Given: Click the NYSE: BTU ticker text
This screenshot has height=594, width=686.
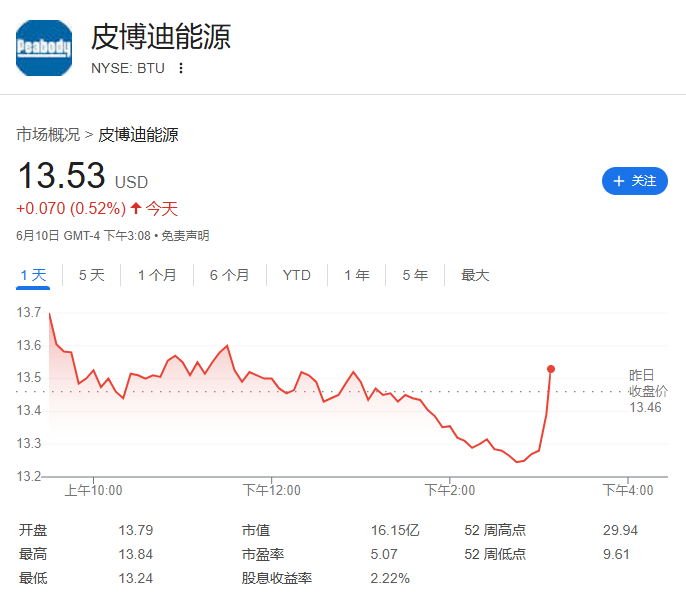Looking at the screenshot, I should (x=128, y=68).
